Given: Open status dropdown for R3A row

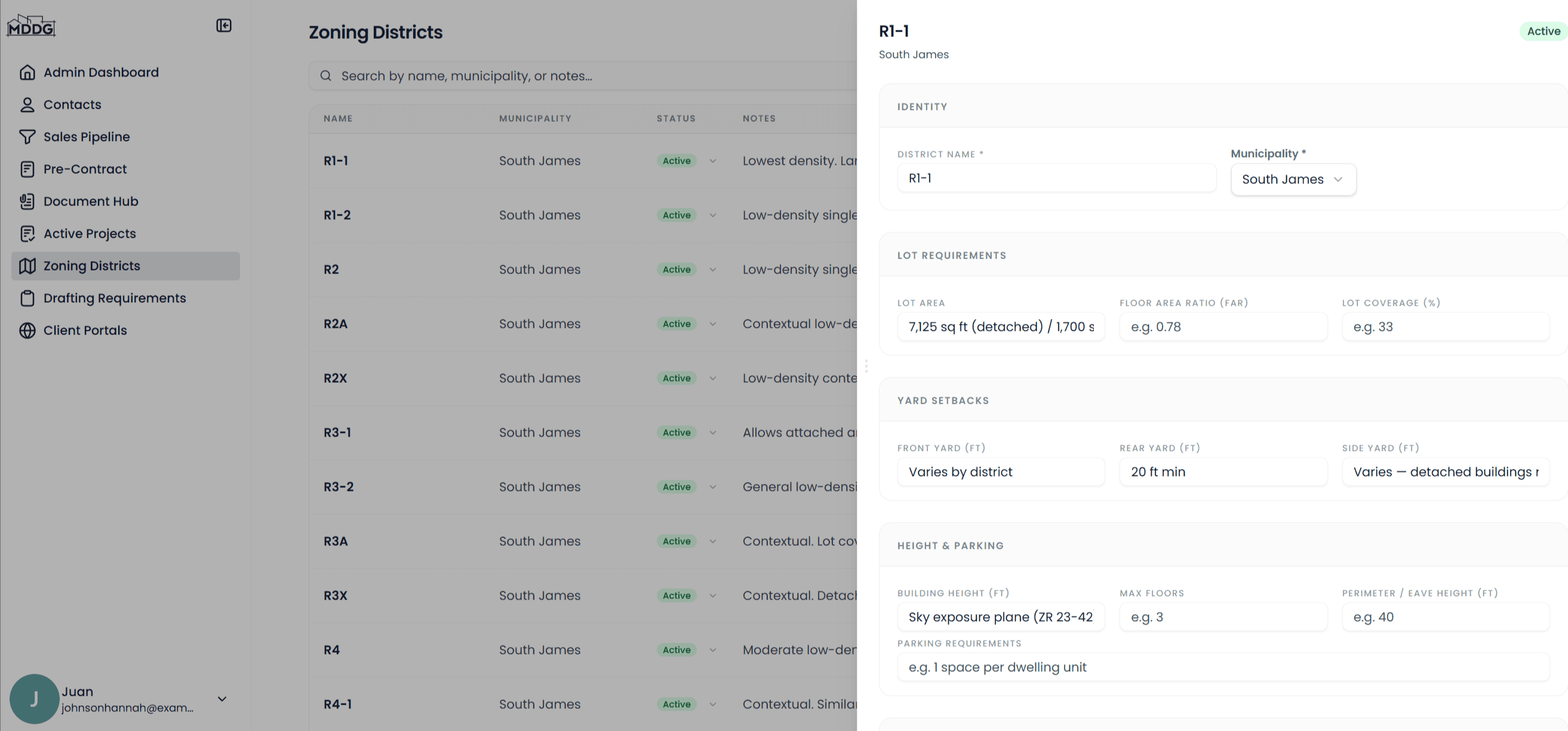Looking at the screenshot, I should point(712,542).
